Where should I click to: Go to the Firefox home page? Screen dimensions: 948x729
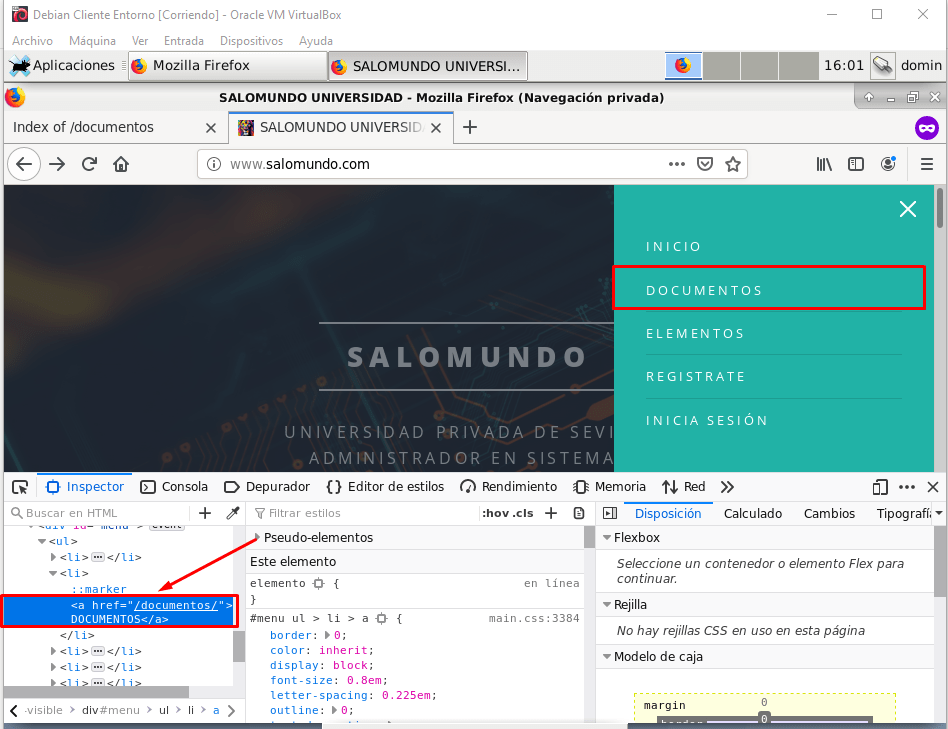tap(121, 164)
